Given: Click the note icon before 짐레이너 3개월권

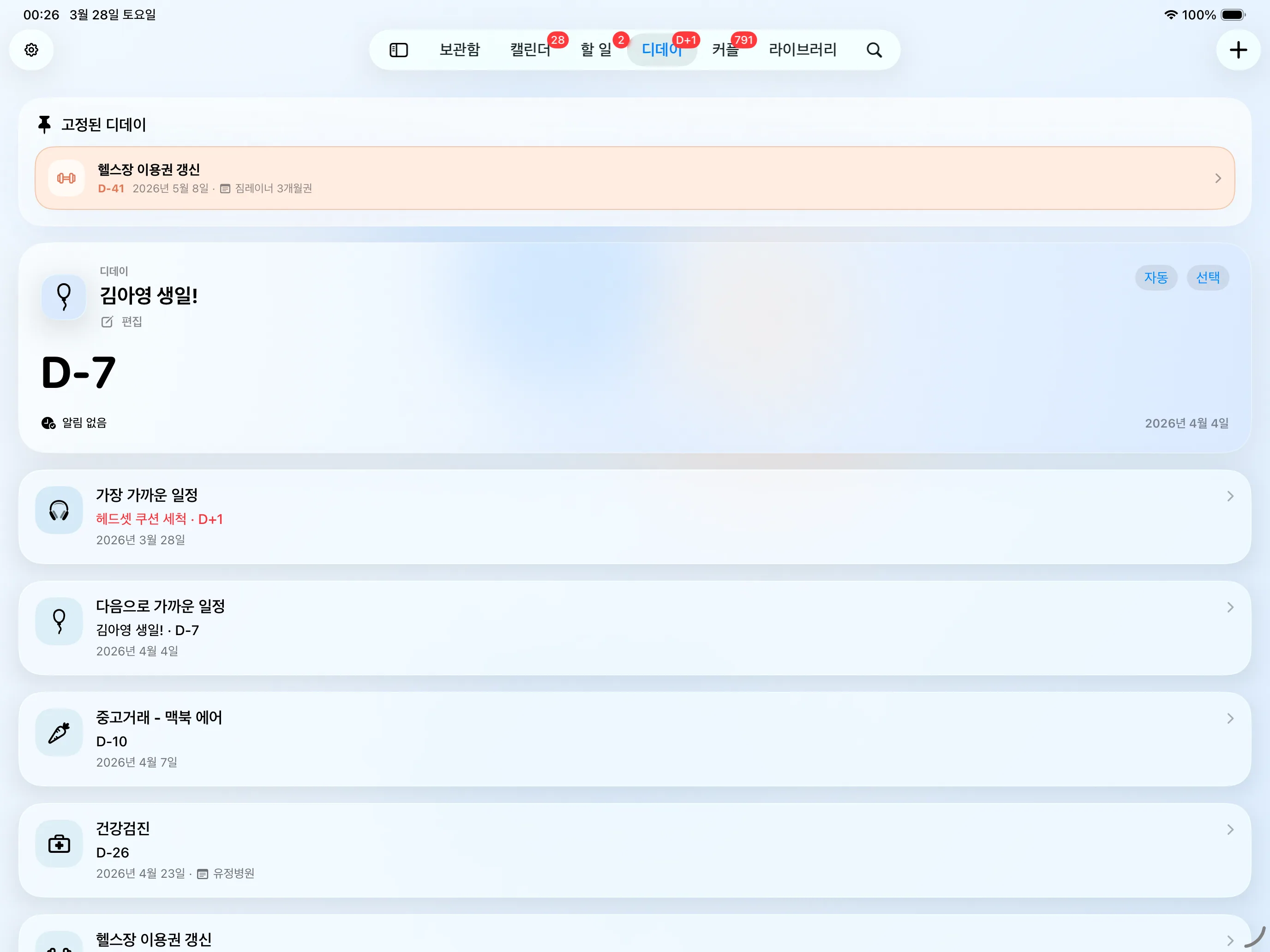Looking at the screenshot, I should (x=225, y=189).
